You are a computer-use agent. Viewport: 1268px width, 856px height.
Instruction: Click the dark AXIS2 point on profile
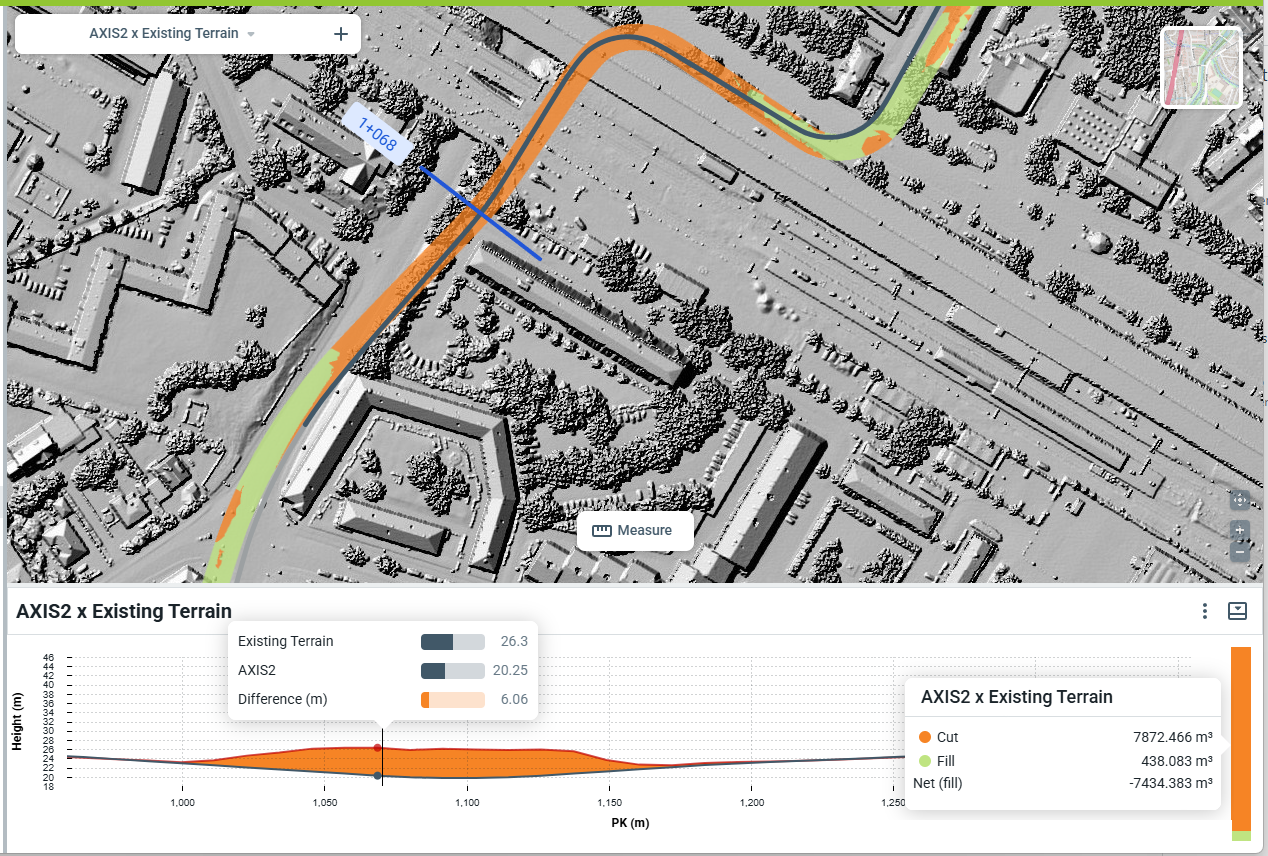(x=377, y=775)
